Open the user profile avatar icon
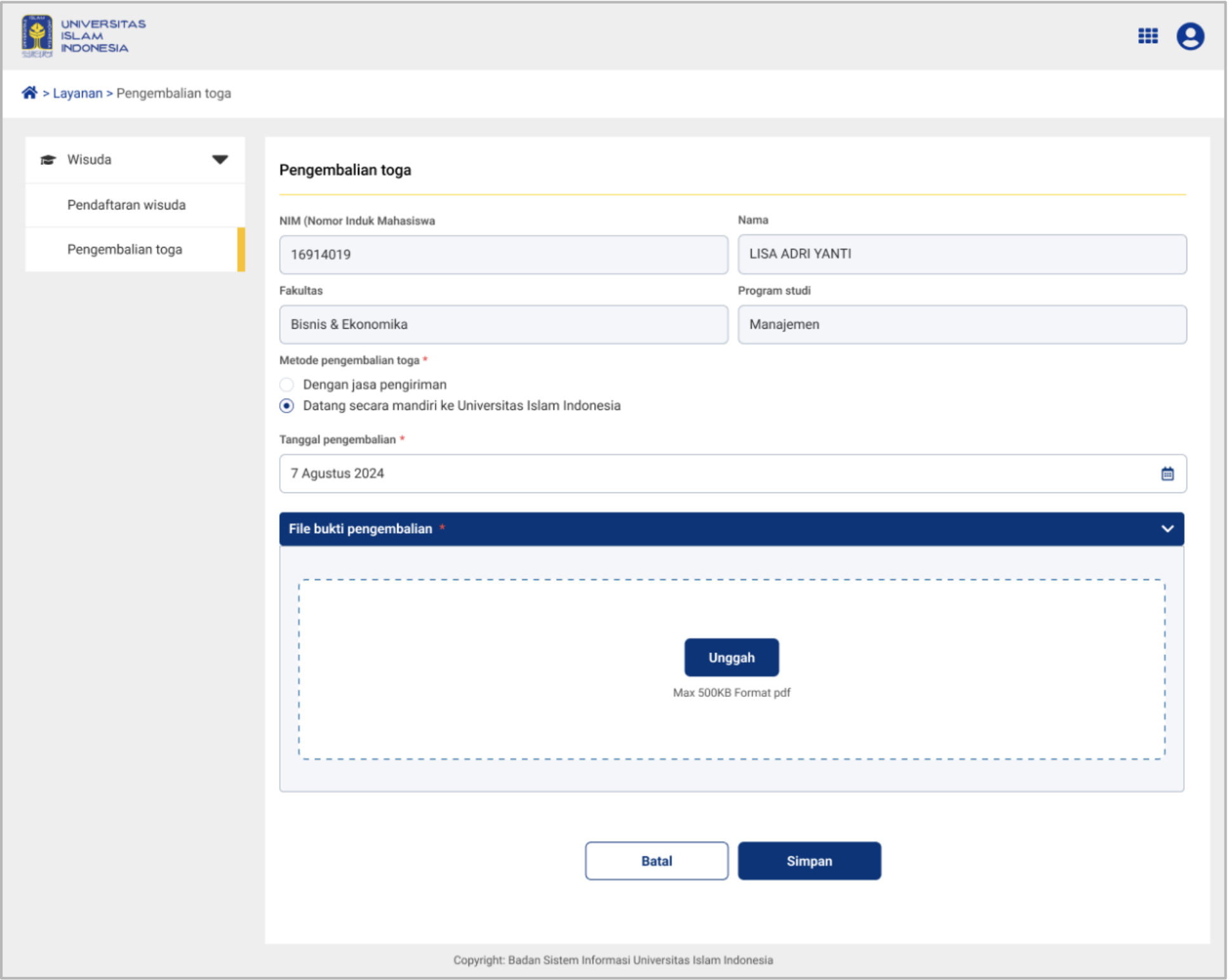Image resolution: width=1229 pixels, height=980 pixels. pos(1190,36)
